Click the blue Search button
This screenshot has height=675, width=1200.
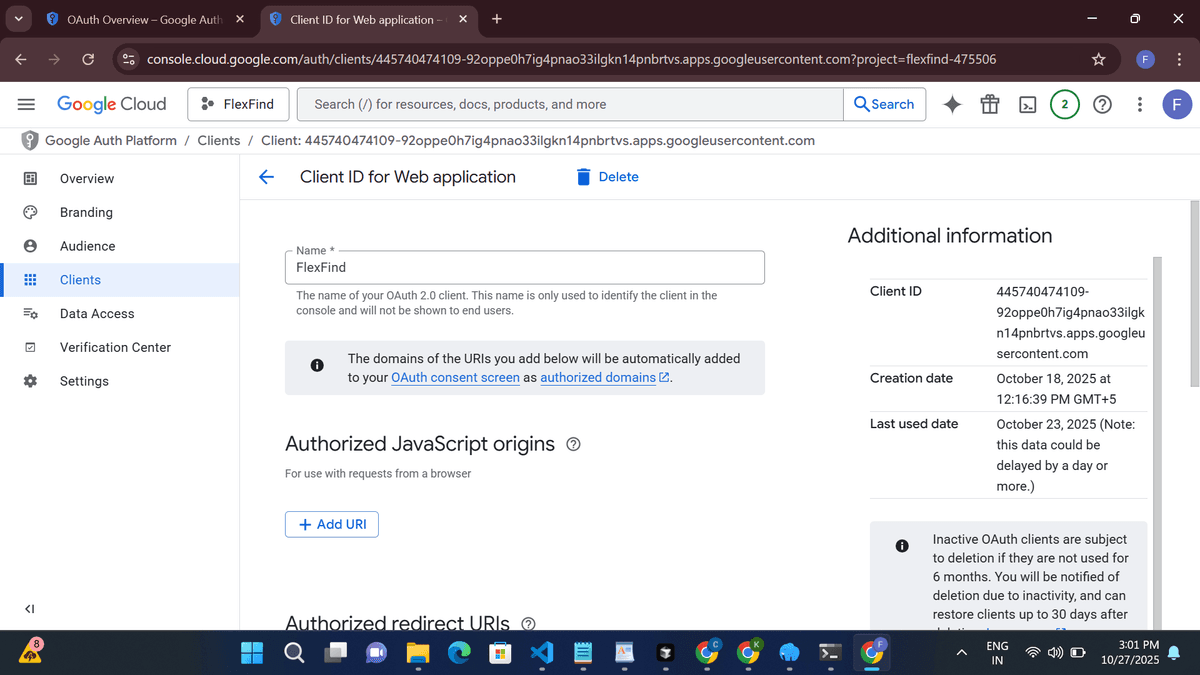click(x=886, y=104)
